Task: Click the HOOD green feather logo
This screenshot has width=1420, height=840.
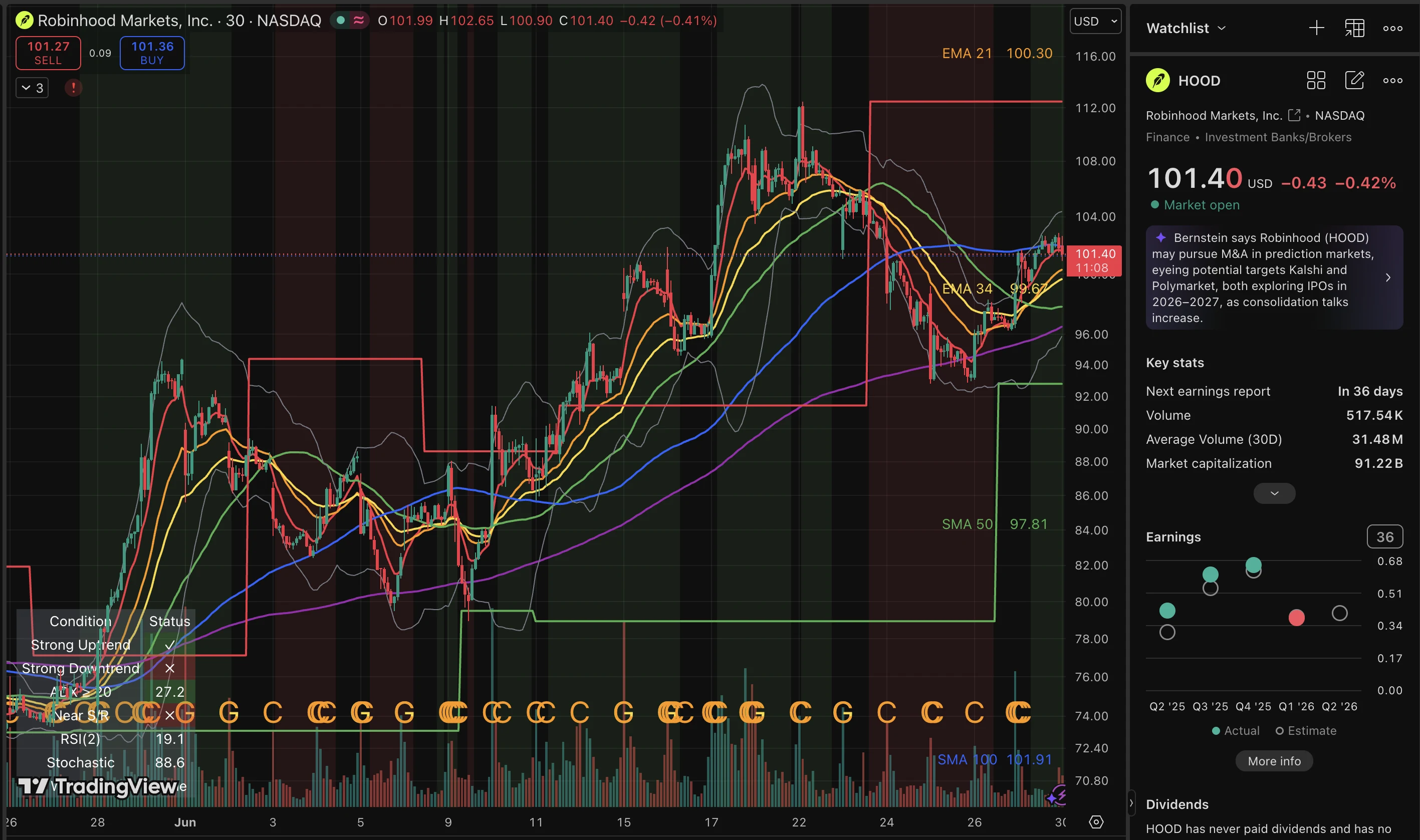Action: [1158, 80]
